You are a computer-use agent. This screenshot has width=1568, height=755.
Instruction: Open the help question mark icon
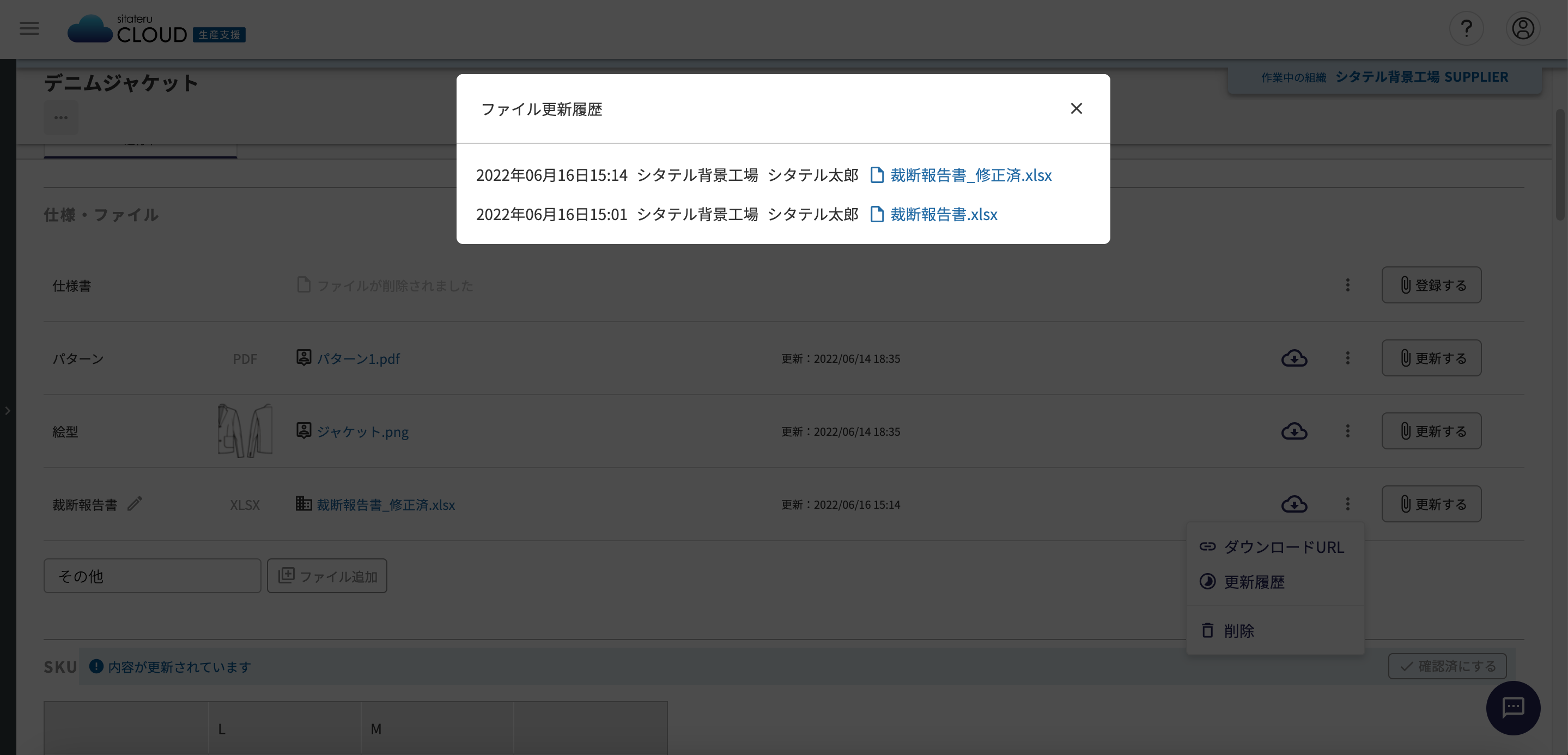point(1466,28)
